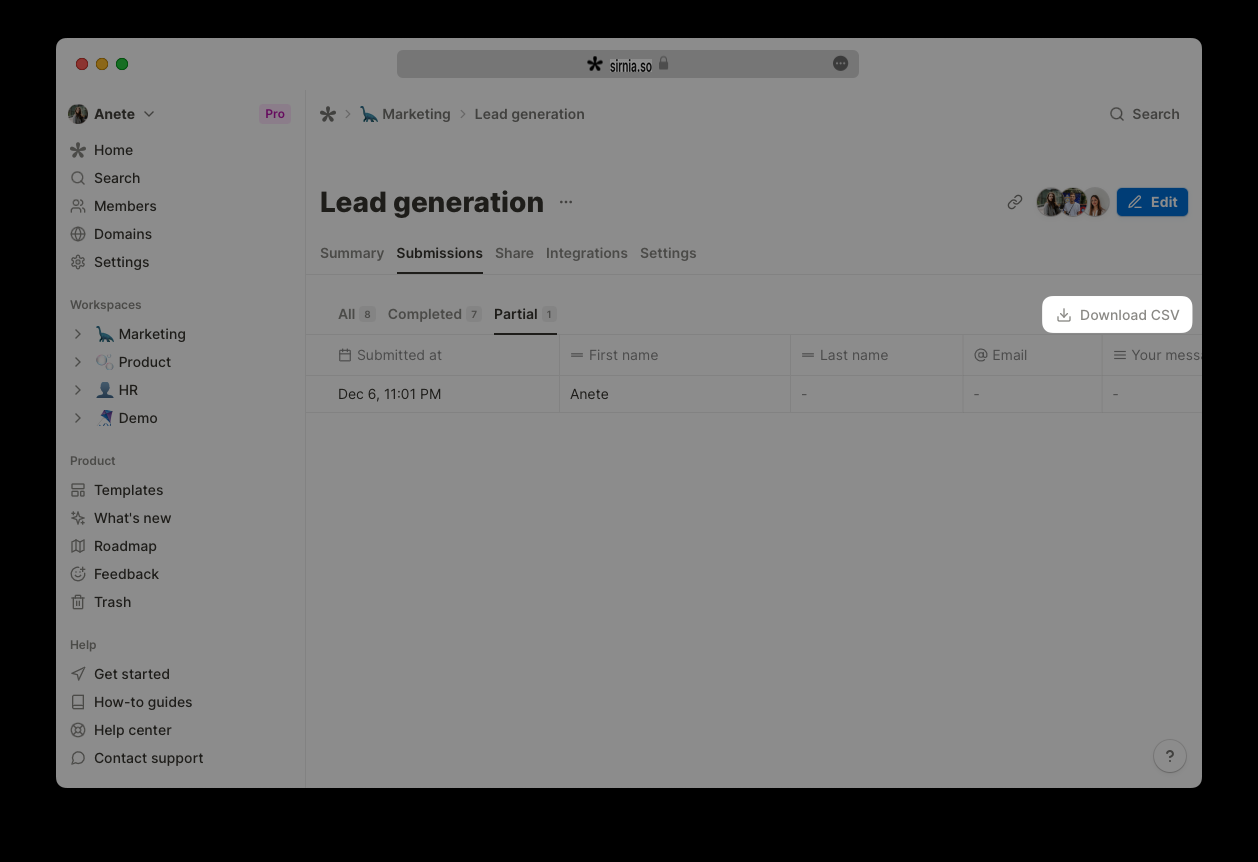Open the Anete account dropdown
Image resolution: width=1258 pixels, height=862 pixels.
click(111, 114)
